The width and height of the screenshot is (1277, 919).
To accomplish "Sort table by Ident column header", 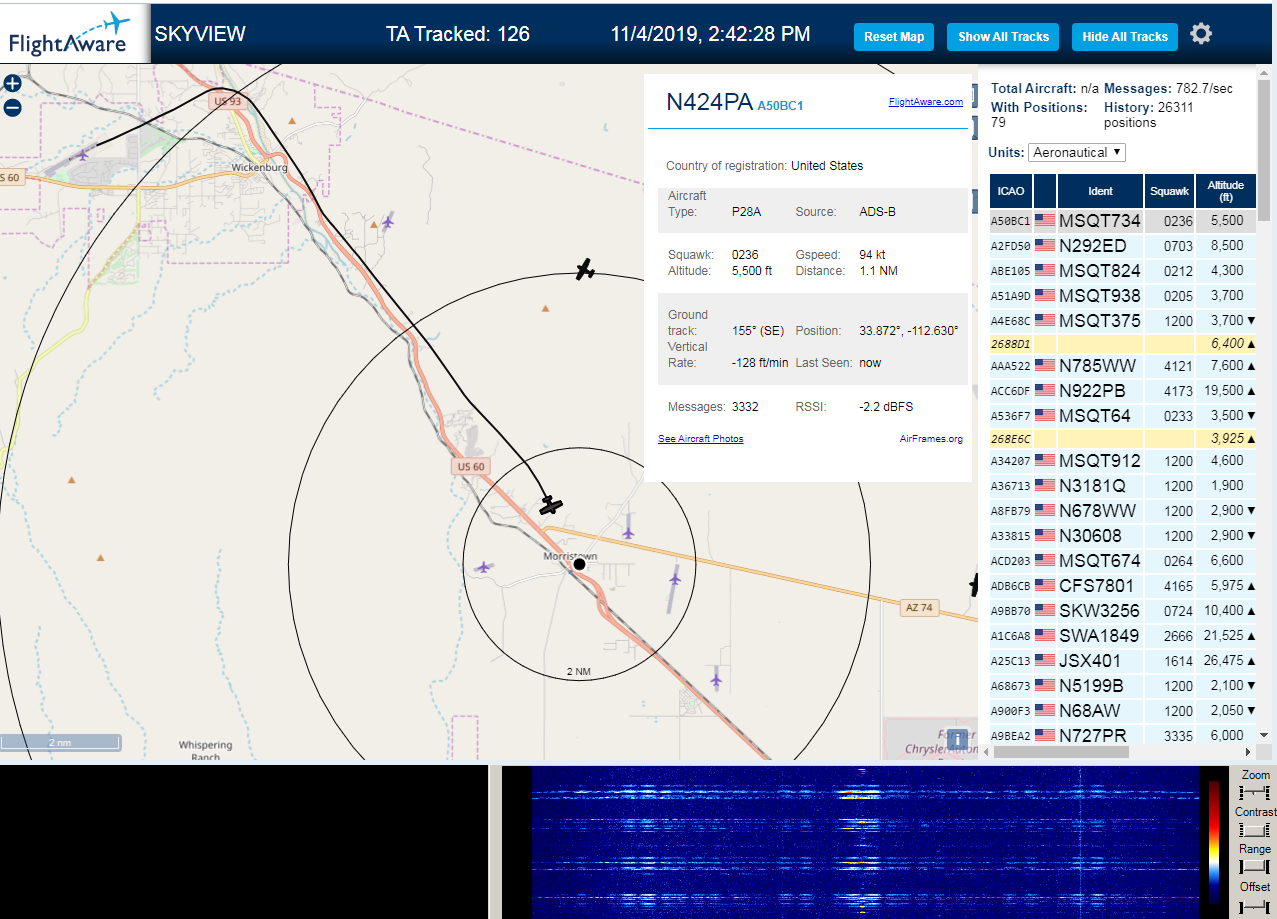I will (x=1100, y=191).
